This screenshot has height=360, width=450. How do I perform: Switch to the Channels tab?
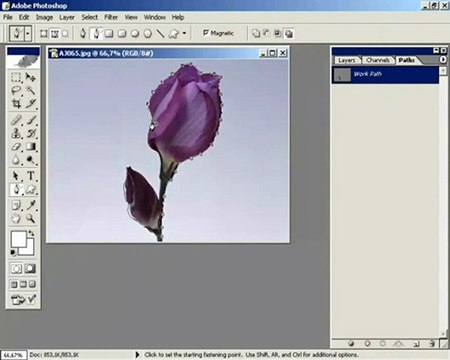click(x=378, y=60)
